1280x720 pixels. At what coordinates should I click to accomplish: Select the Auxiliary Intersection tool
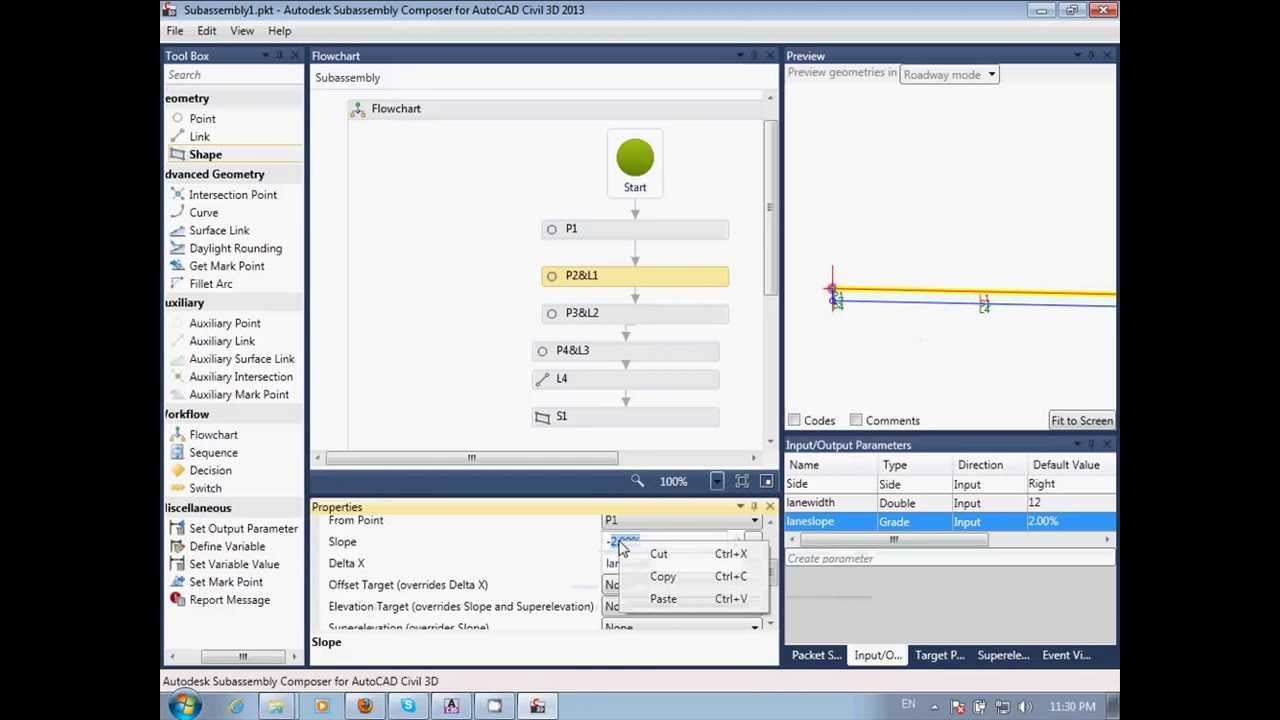[240, 378]
